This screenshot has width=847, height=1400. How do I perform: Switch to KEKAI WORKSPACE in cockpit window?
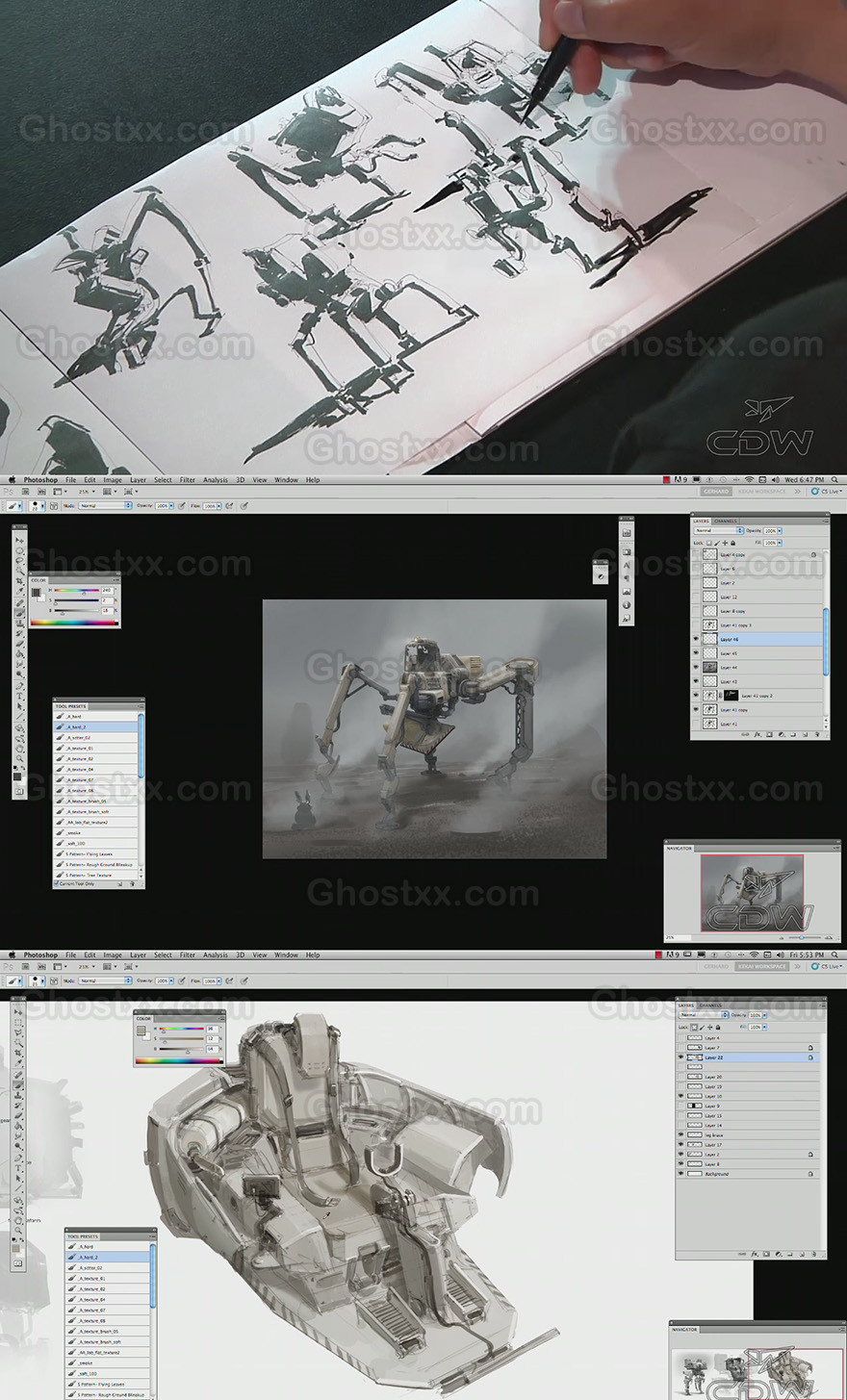[x=761, y=966]
